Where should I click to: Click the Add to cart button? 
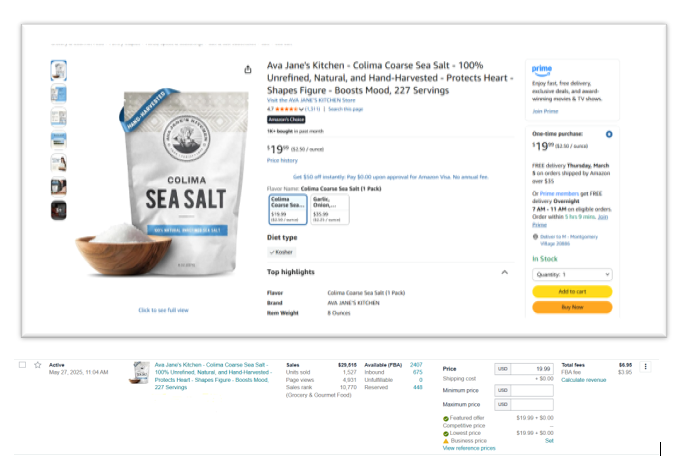tap(572, 291)
